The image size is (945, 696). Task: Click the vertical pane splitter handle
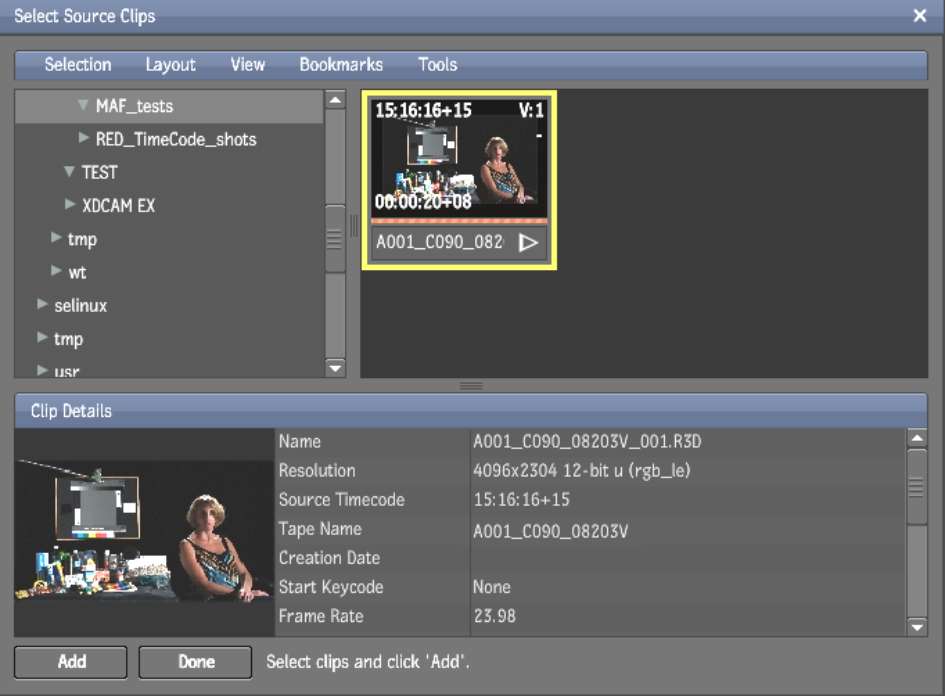pos(352,225)
